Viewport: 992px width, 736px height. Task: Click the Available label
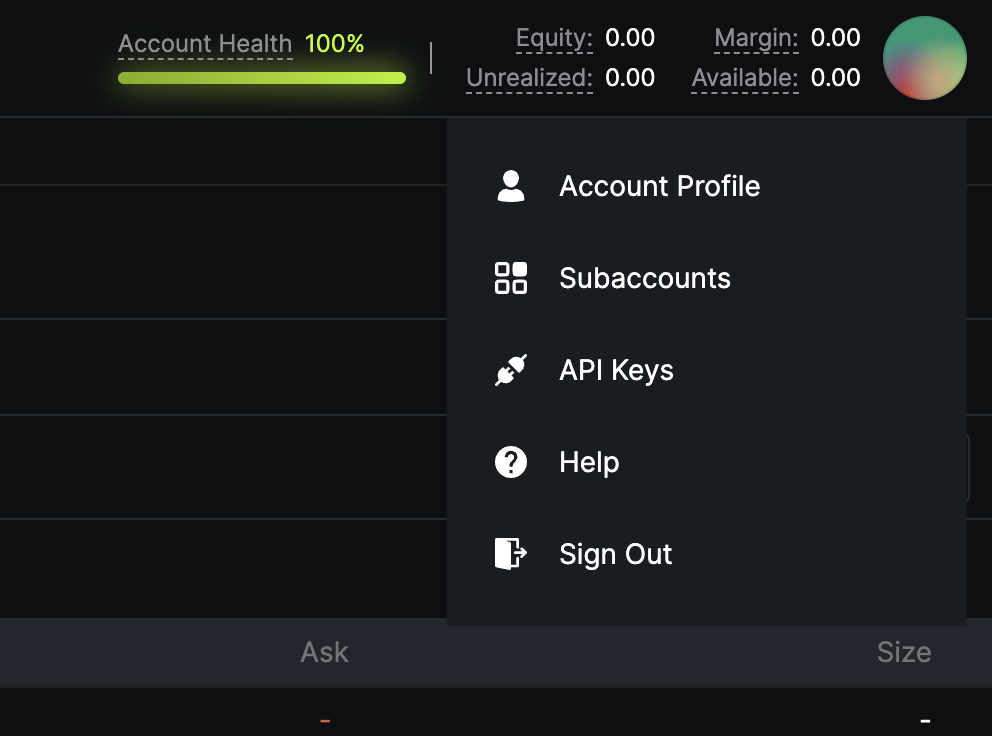[x=745, y=78]
